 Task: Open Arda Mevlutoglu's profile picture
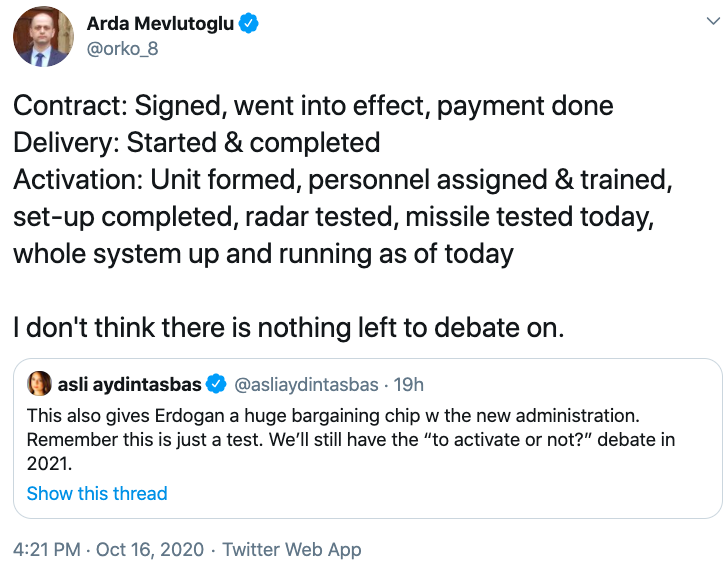(x=43, y=36)
